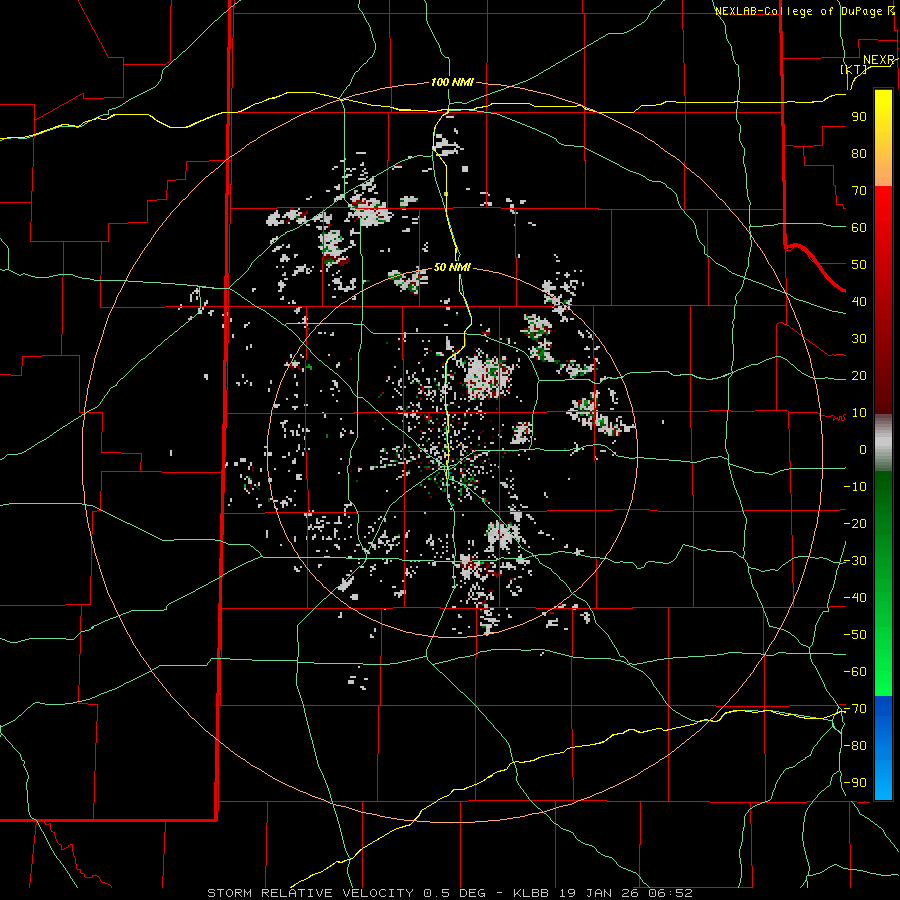The height and width of the screenshot is (900, 900).
Task: Click the 80 value on velocity scale
Action: 859,153
